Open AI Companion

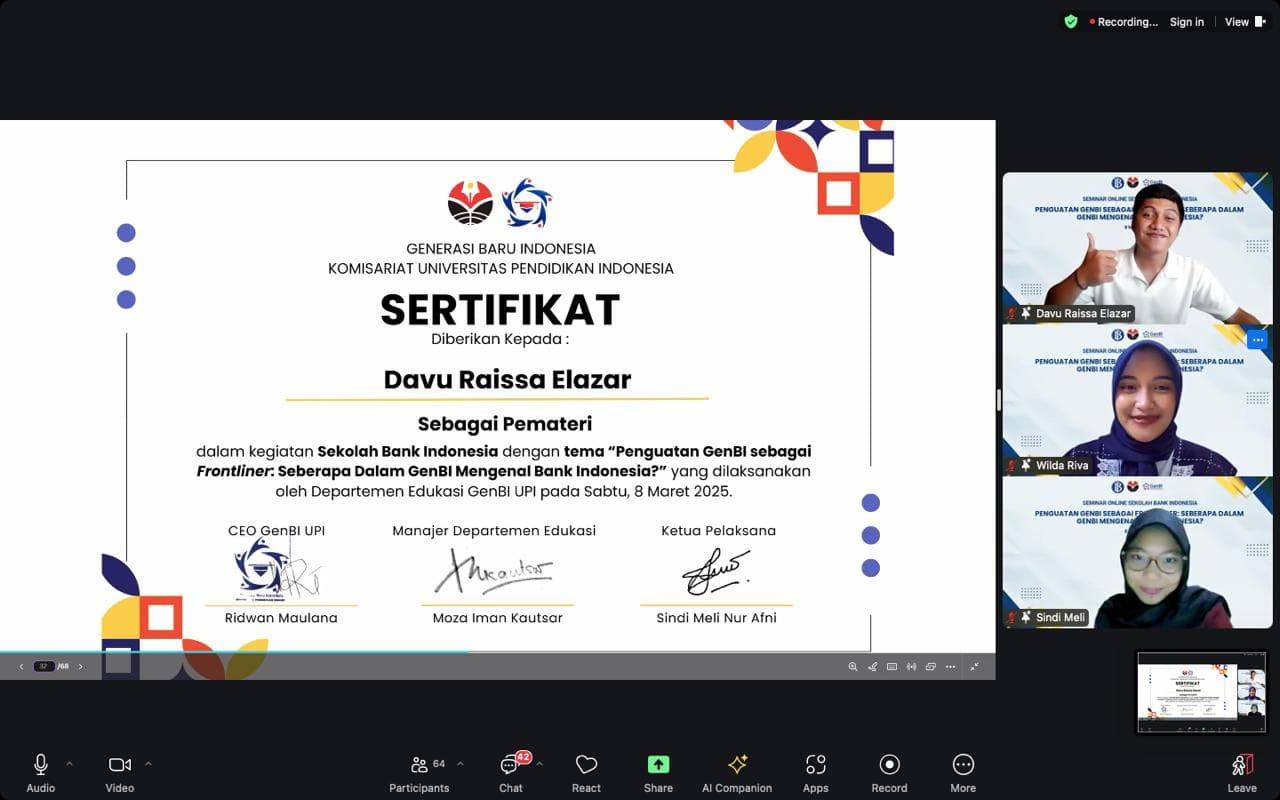(x=737, y=772)
